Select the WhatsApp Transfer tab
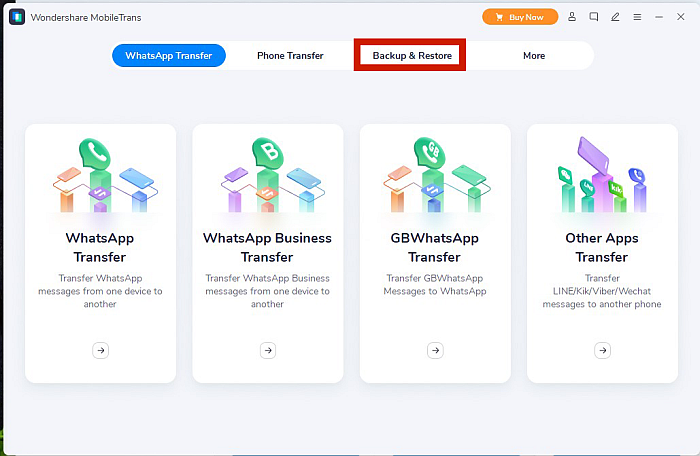The image size is (700, 456). (x=169, y=55)
